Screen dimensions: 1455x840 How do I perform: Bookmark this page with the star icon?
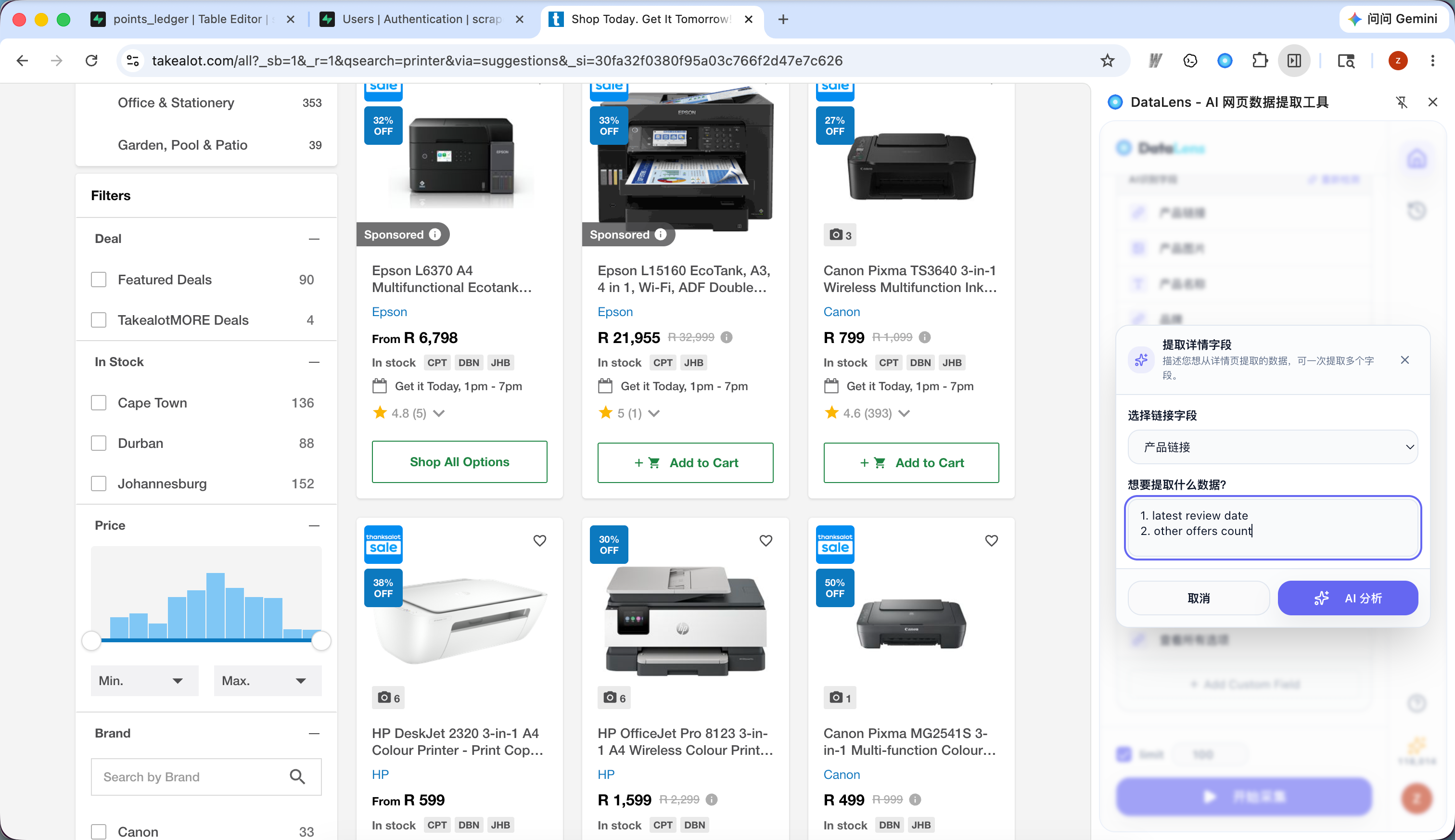(1107, 61)
